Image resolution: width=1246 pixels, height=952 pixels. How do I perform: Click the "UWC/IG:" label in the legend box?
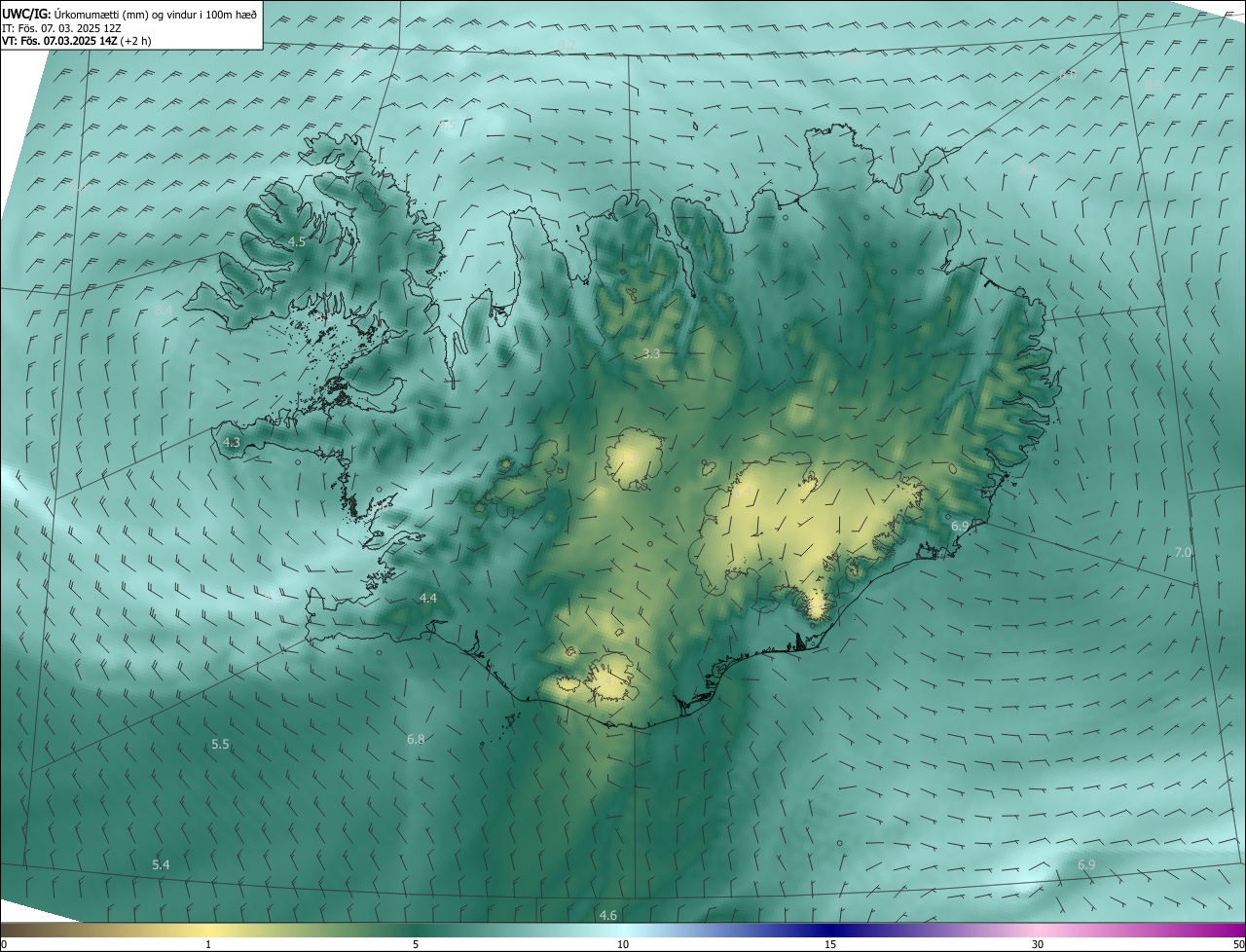point(26,15)
